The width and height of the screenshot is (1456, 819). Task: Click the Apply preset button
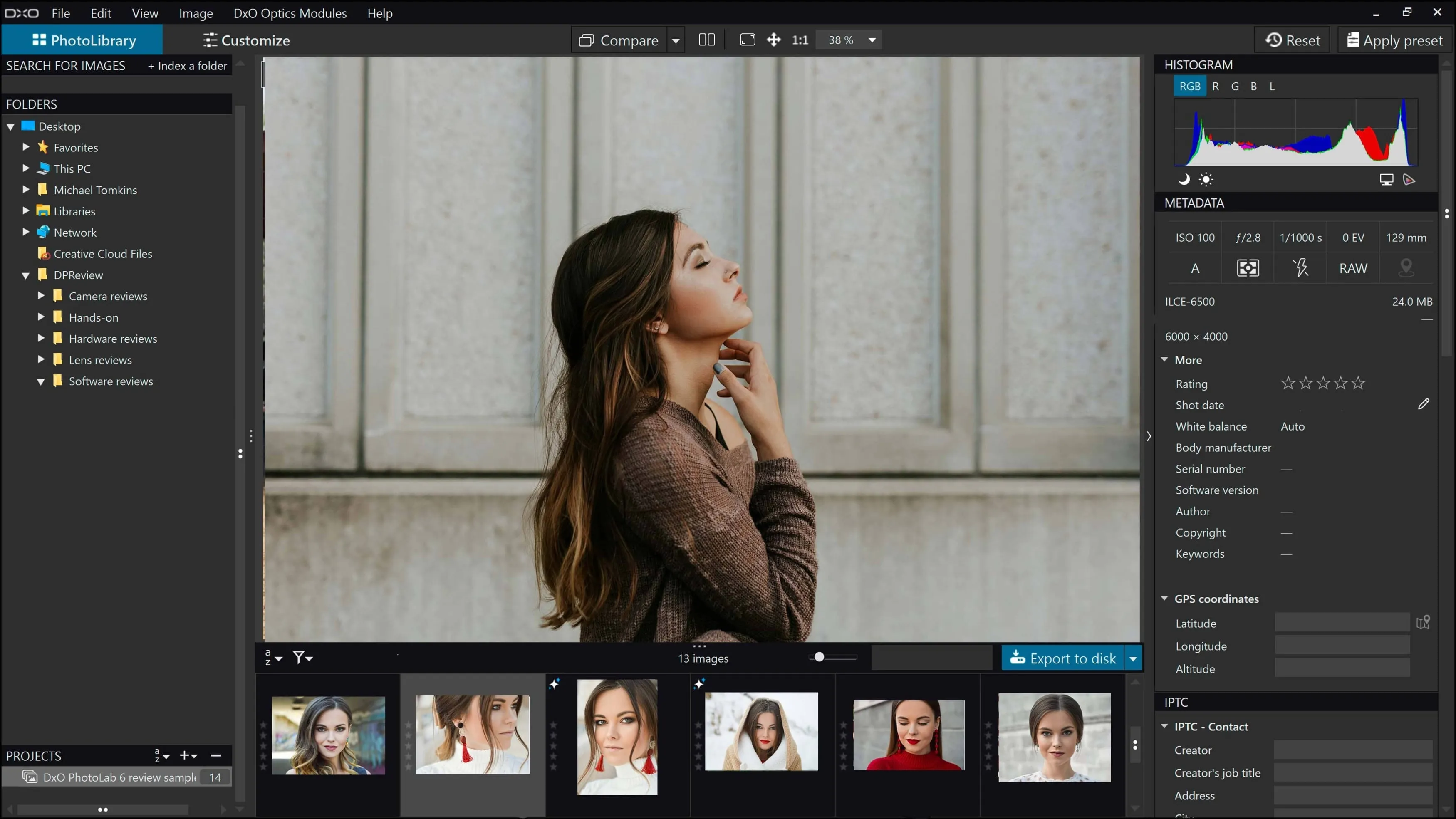(x=1394, y=40)
